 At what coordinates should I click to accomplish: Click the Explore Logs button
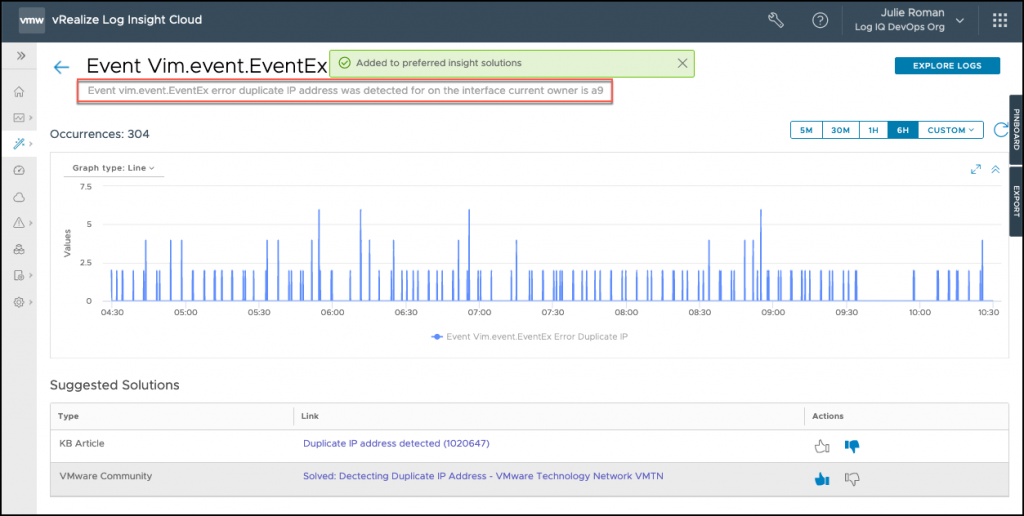click(x=946, y=66)
